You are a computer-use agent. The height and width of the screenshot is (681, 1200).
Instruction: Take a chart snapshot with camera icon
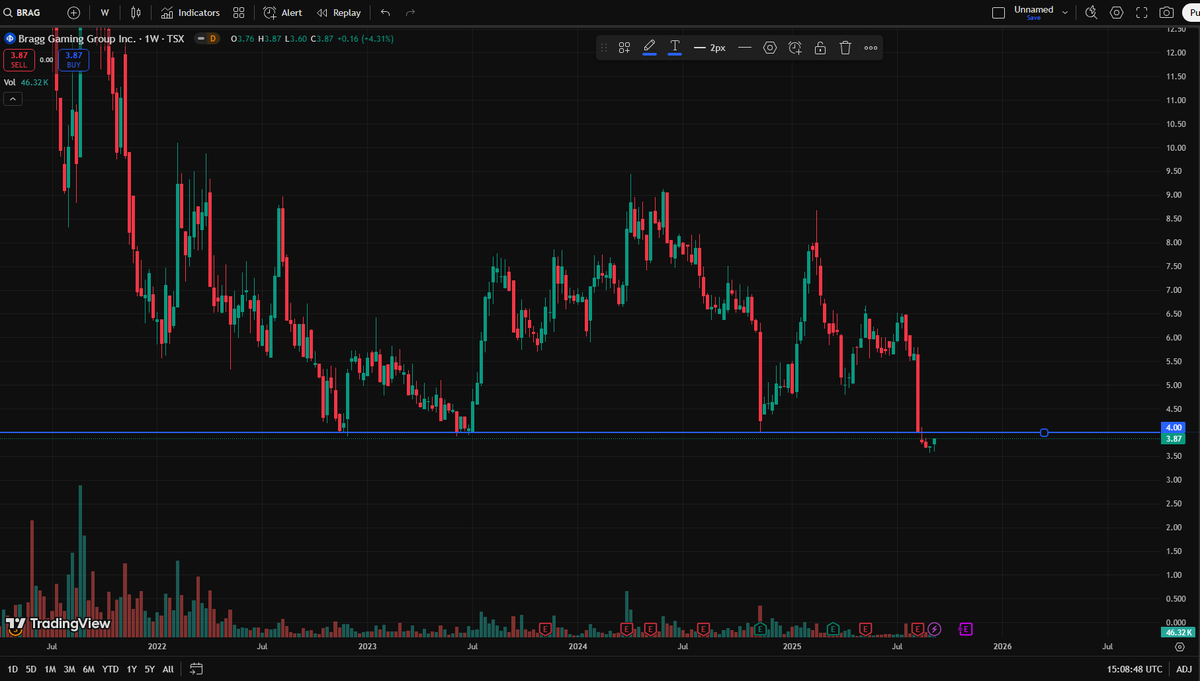click(x=1167, y=13)
